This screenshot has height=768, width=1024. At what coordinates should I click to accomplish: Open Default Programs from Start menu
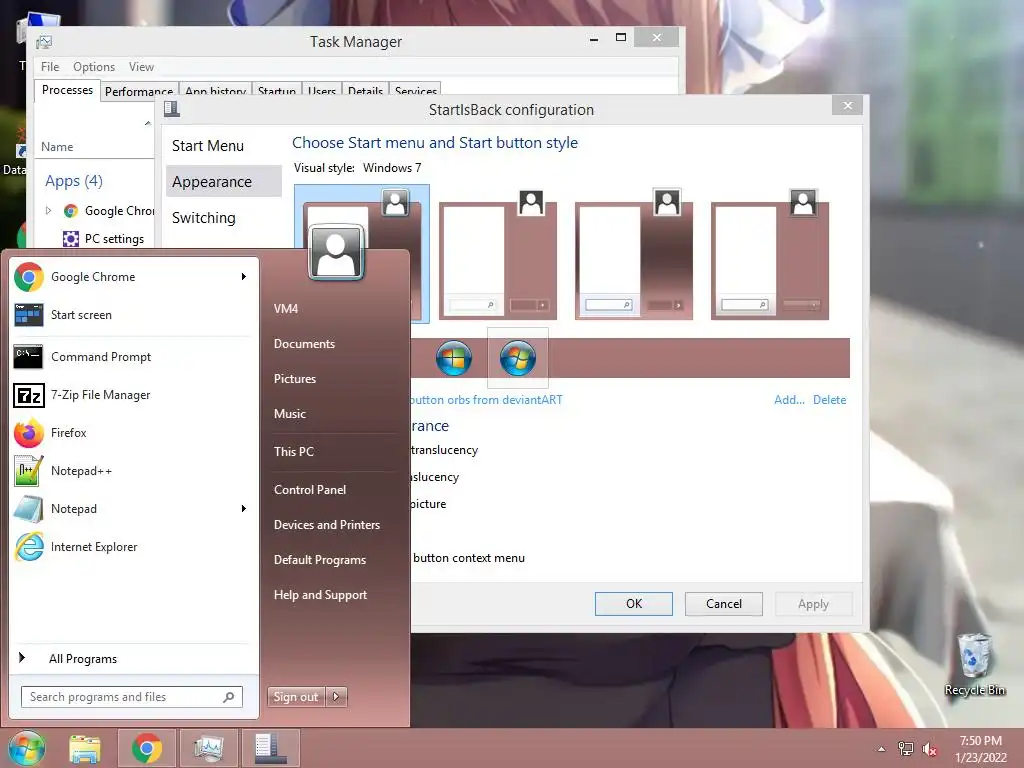[320, 560]
